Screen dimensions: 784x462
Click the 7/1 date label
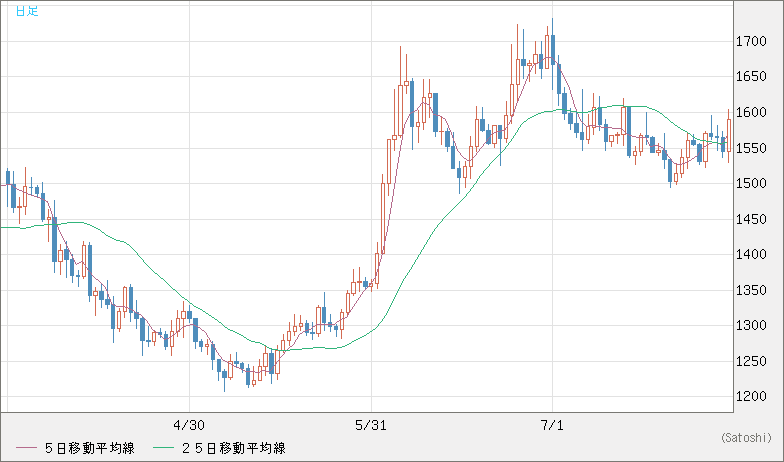point(552,426)
